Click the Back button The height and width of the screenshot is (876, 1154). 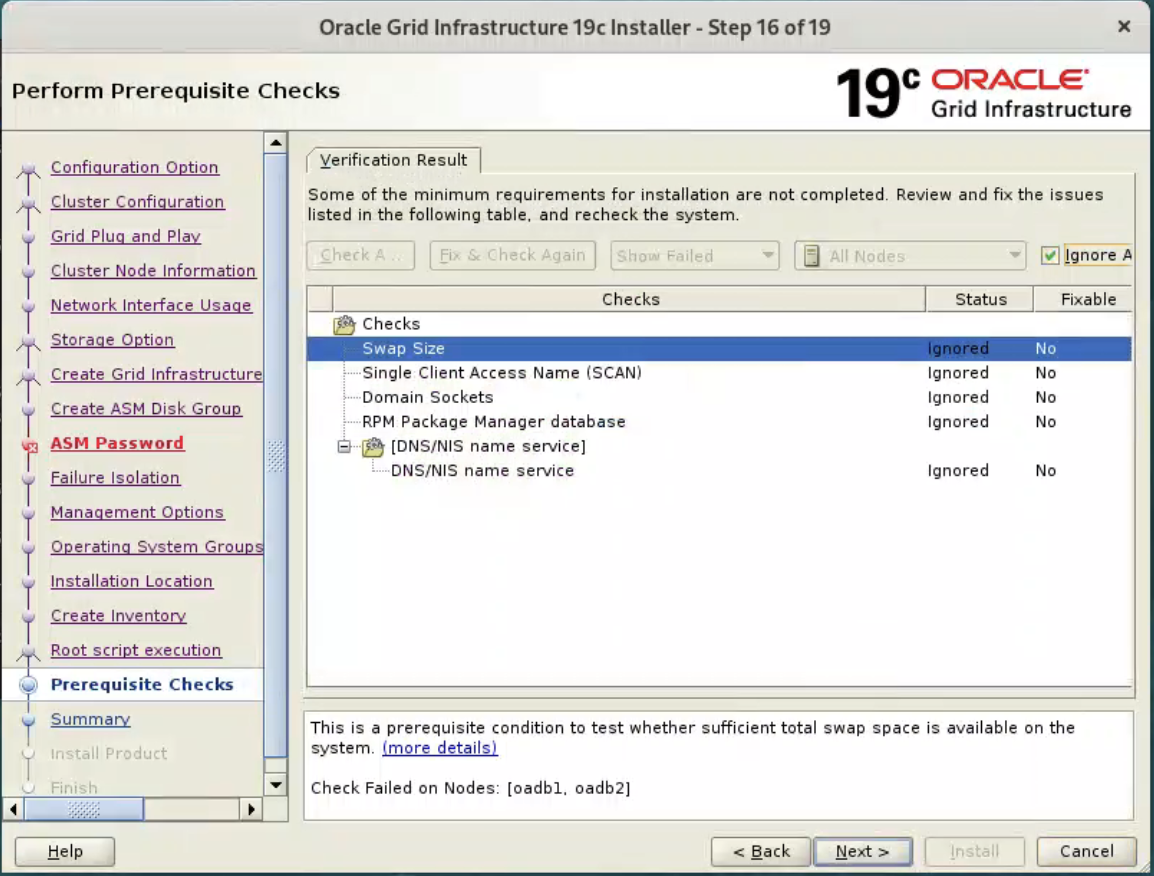[x=760, y=851]
